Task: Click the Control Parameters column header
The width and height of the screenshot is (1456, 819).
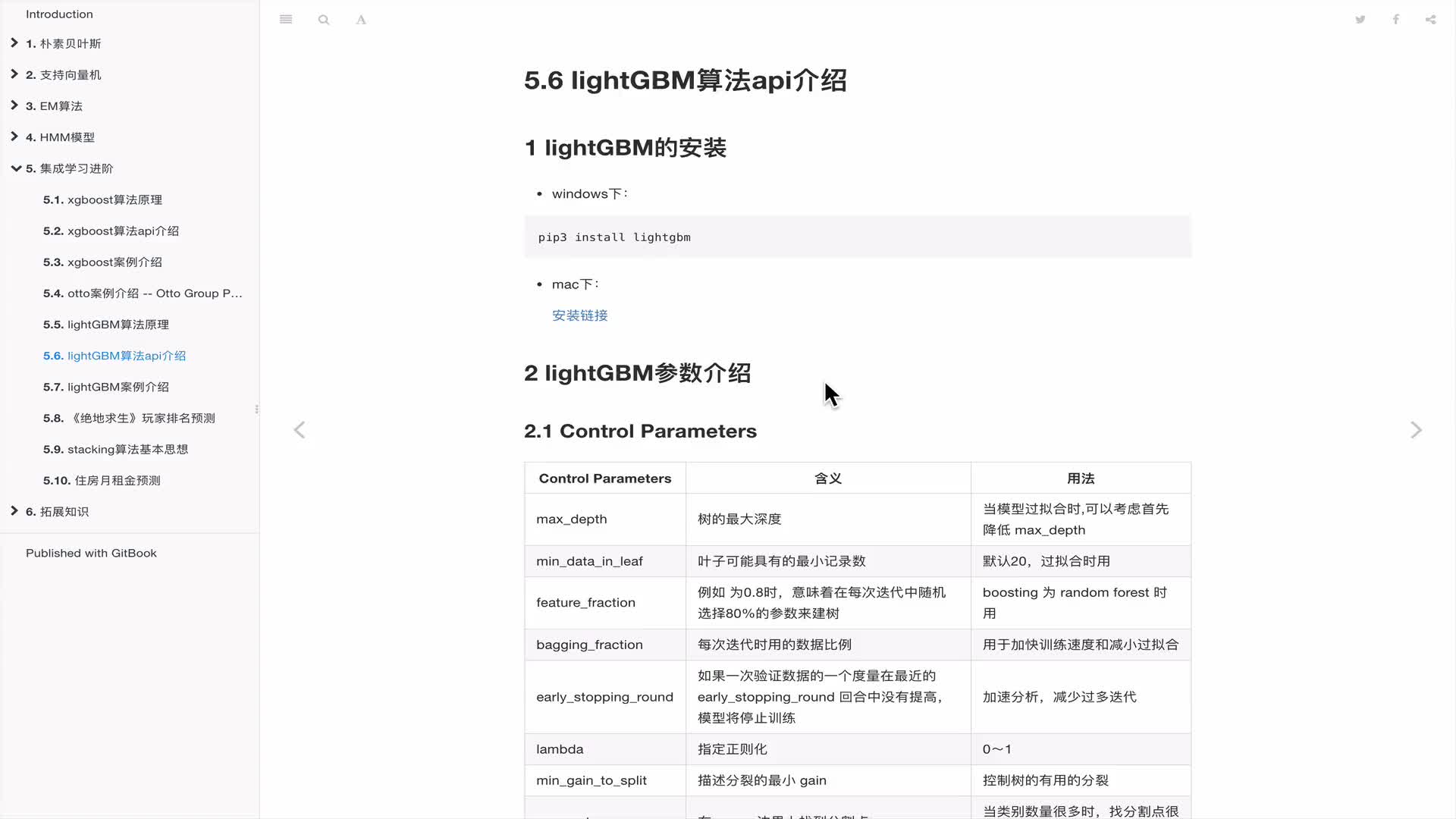Action: click(x=605, y=479)
